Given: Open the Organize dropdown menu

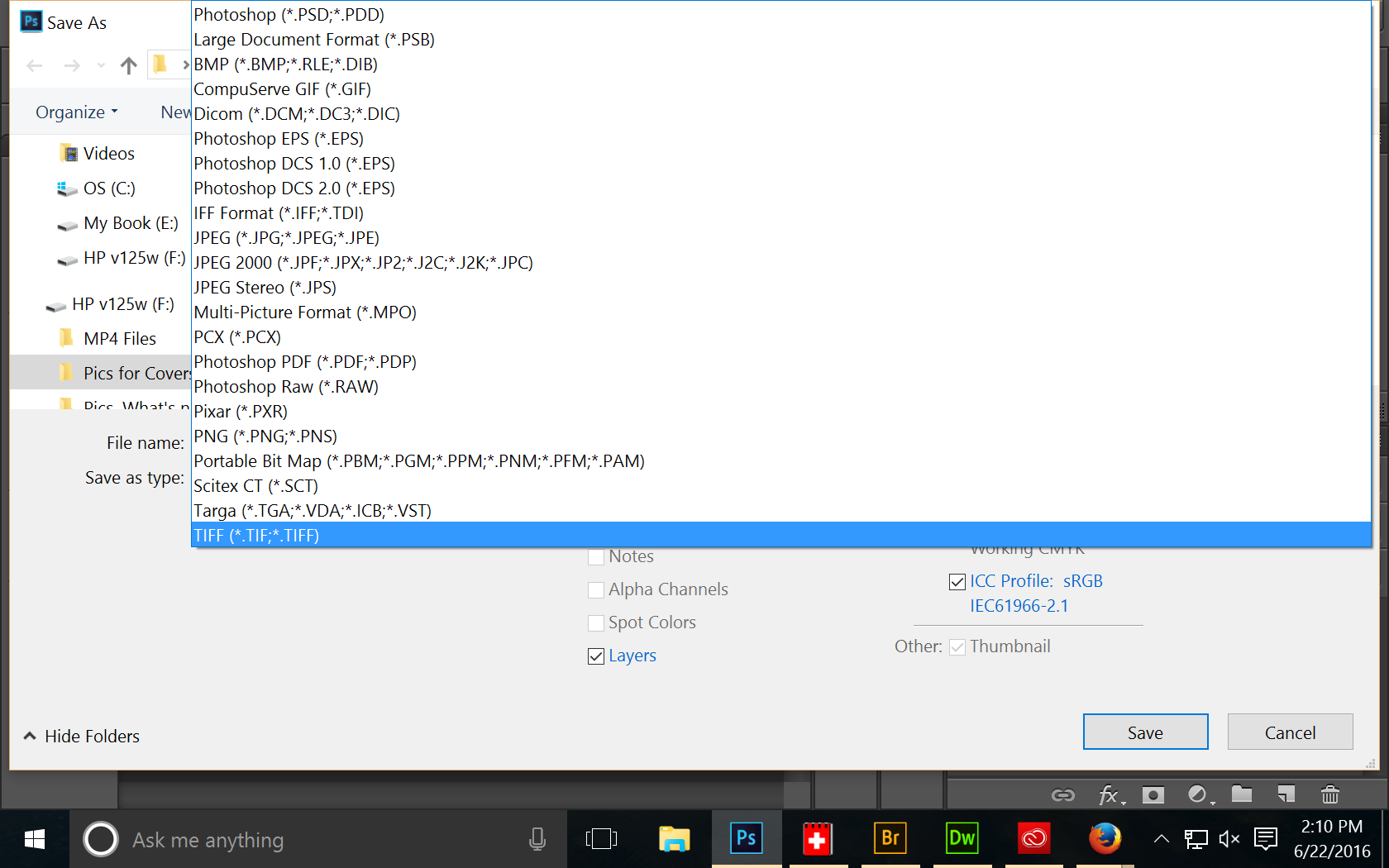Looking at the screenshot, I should click(77, 112).
